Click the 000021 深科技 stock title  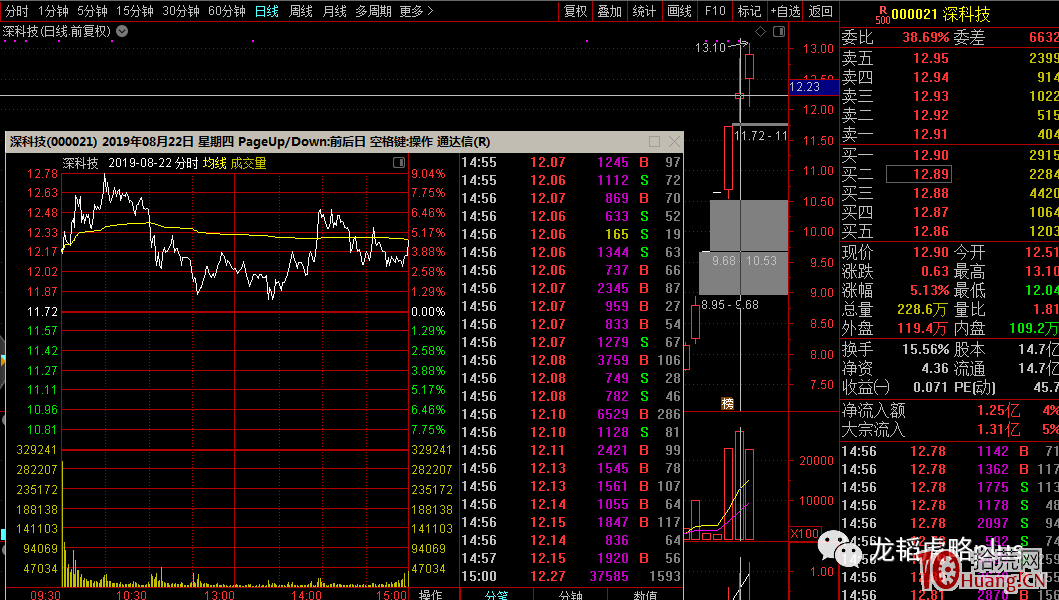(941, 14)
